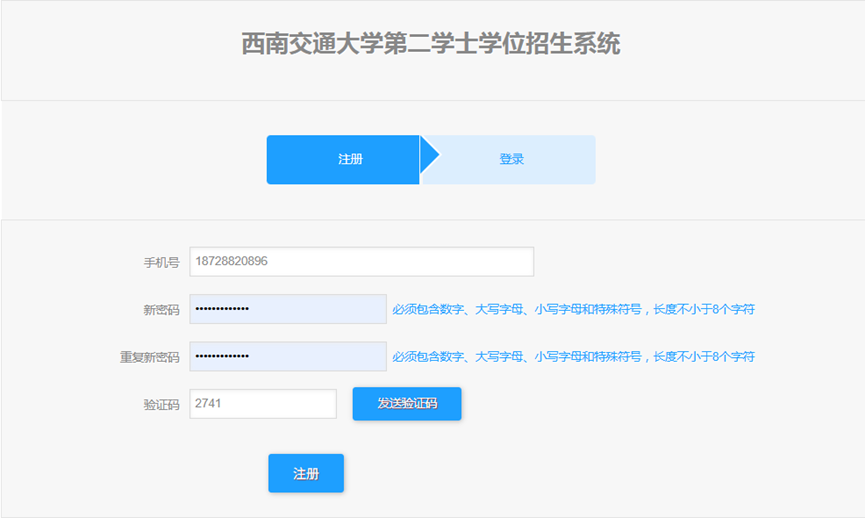The height and width of the screenshot is (518, 865).
Task: Place cursor on phone number 18728820896
Action: pos(231,261)
